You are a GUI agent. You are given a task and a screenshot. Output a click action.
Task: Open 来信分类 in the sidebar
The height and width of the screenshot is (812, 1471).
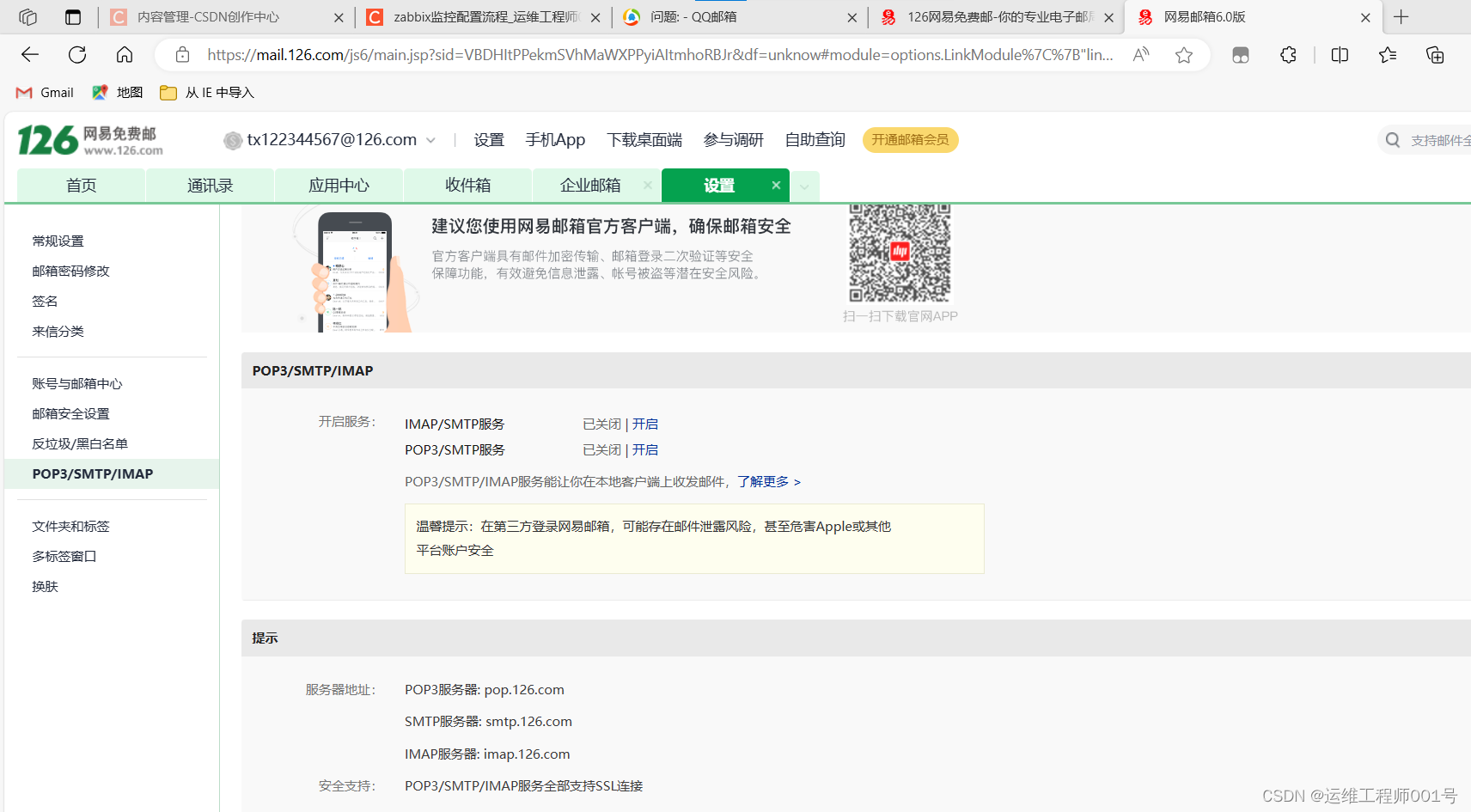(58, 332)
